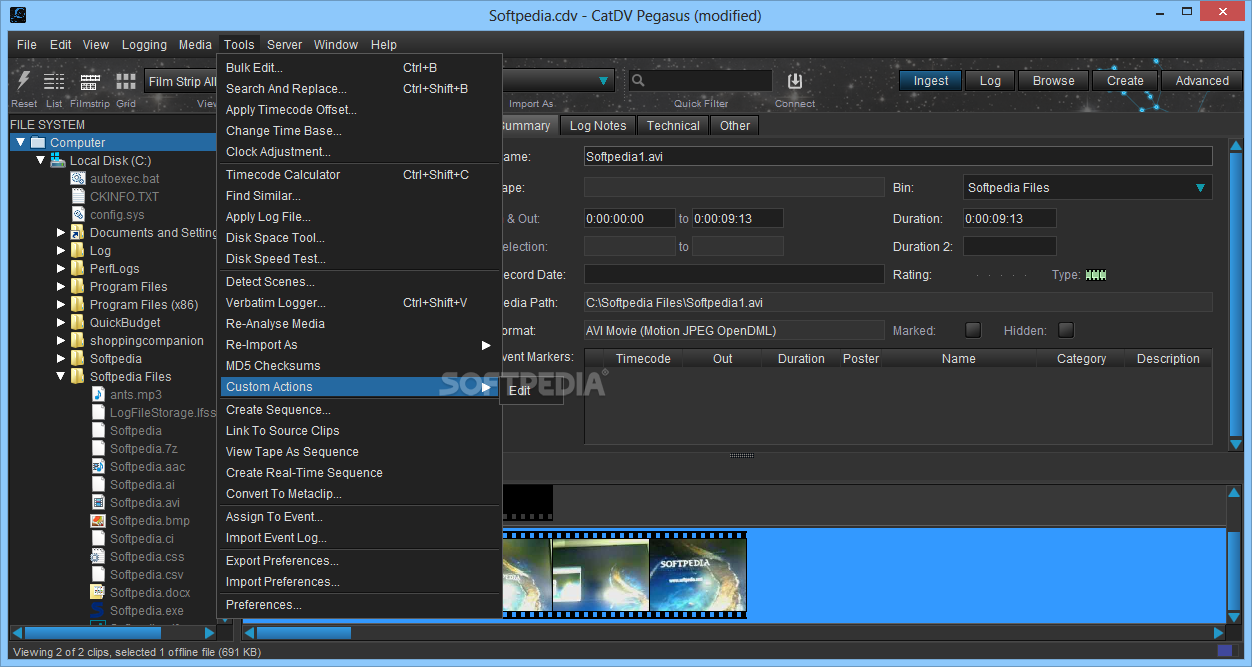
Task: Click the status bar indicator icon
Action: tap(1225, 652)
